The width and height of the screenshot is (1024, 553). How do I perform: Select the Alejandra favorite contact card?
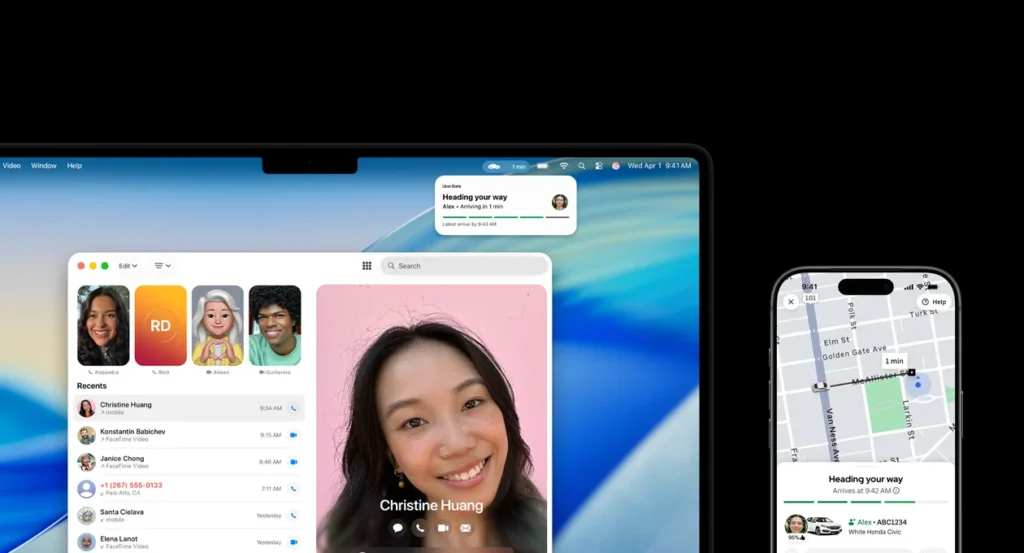coord(103,326)
